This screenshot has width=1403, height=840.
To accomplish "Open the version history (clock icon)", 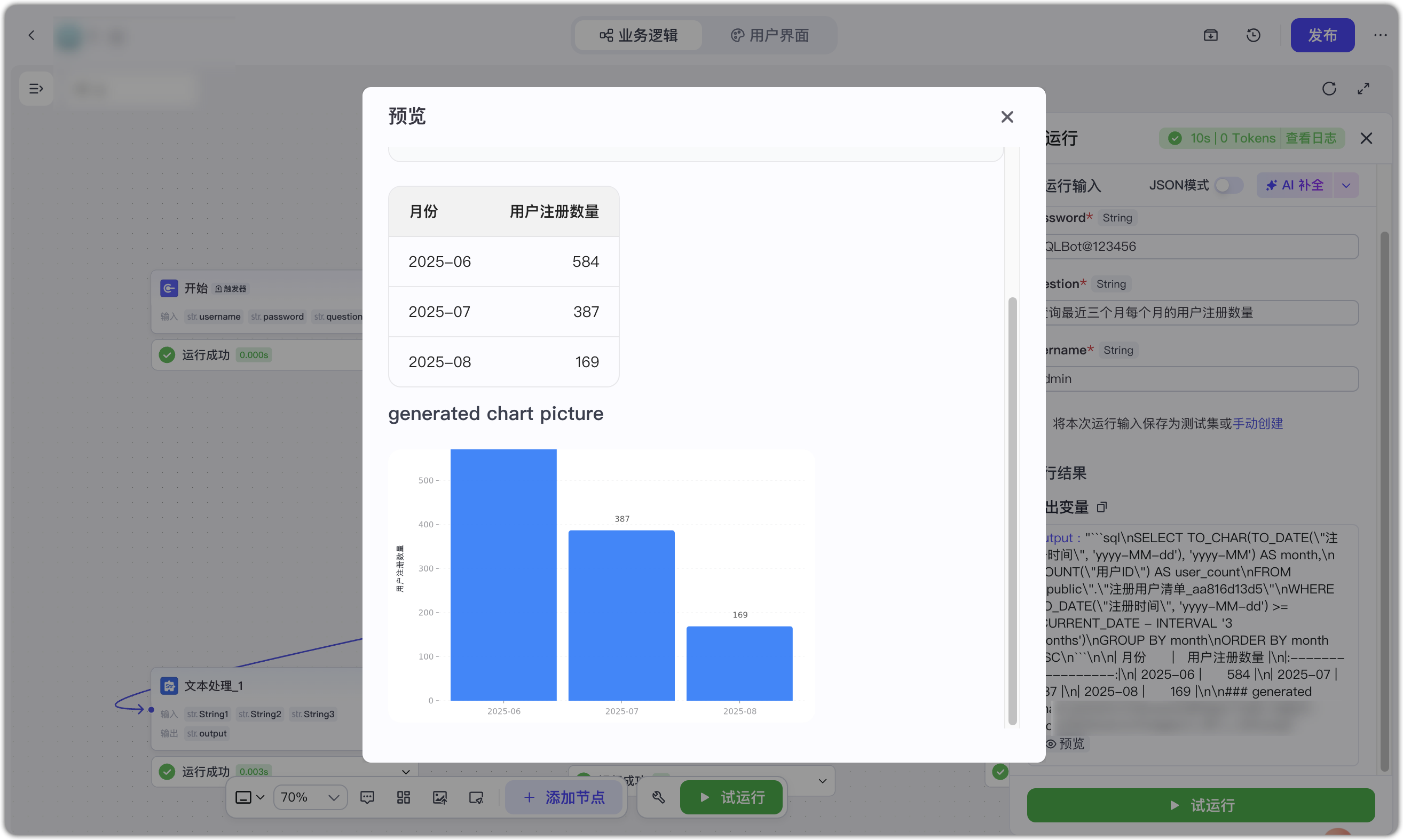I will (1253, 35).
